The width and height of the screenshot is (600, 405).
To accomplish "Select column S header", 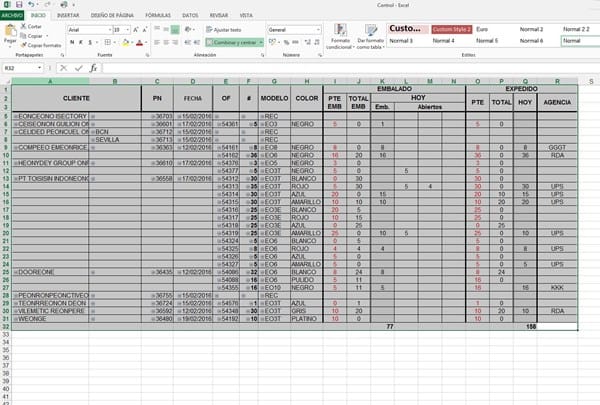I will click(591, 81).
